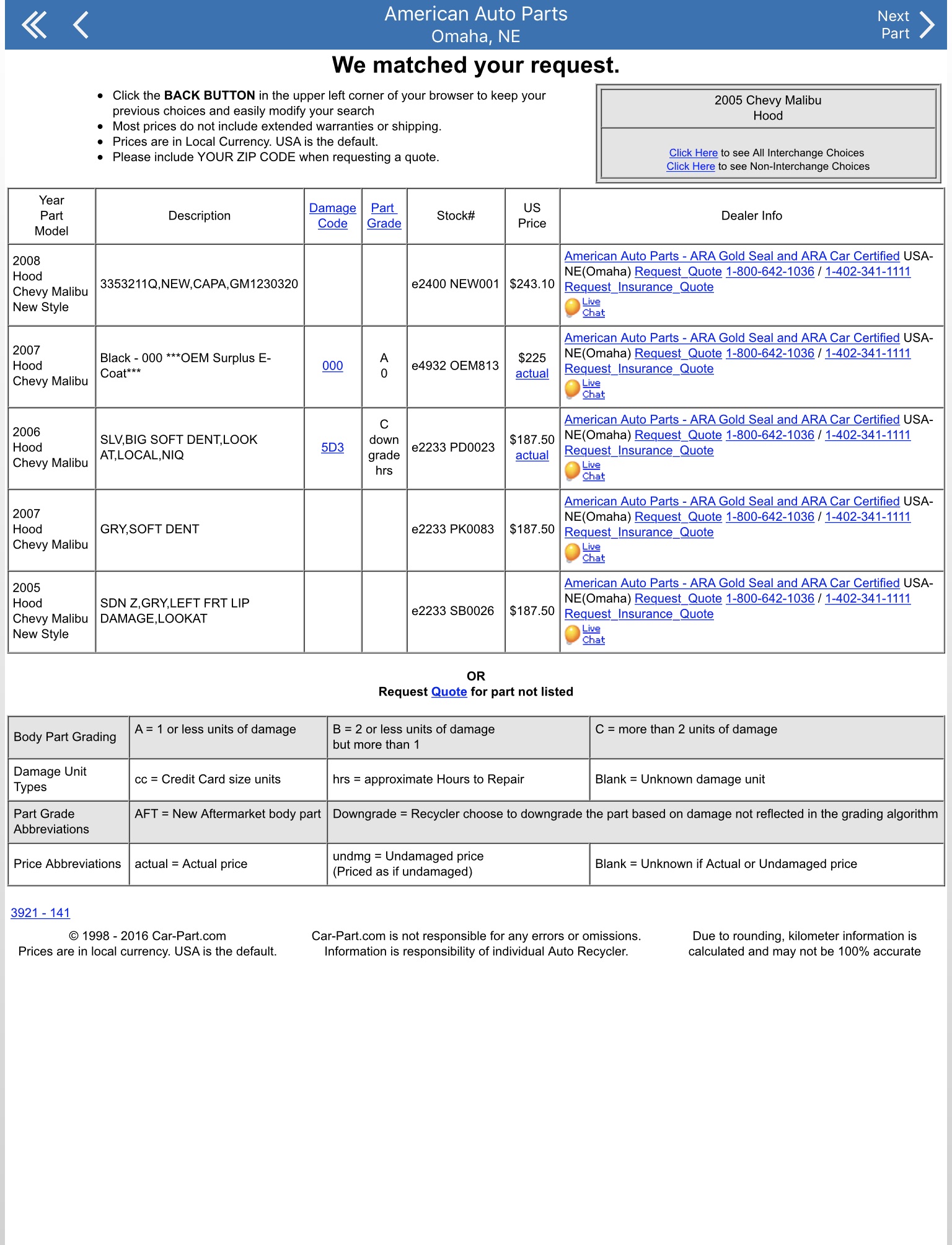The width and height of the screenshot is (952, 1245).
Task: Open Click Here for Non-Interchange Choices
Action: (690, 166)
